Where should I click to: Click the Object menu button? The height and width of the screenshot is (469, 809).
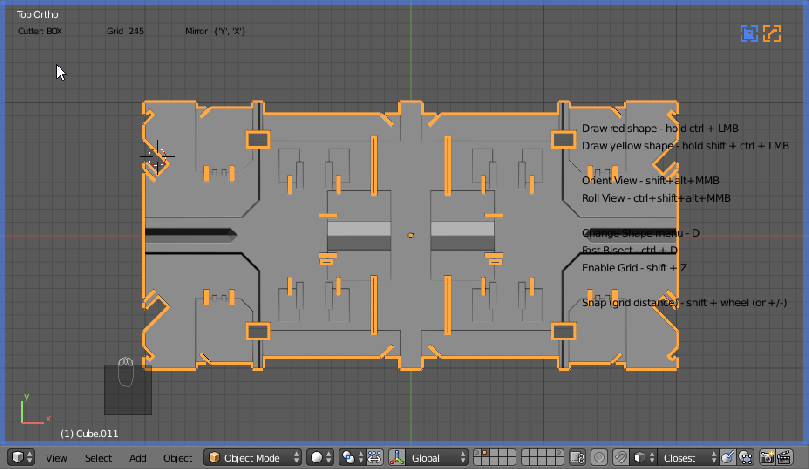tap(177, 458)
